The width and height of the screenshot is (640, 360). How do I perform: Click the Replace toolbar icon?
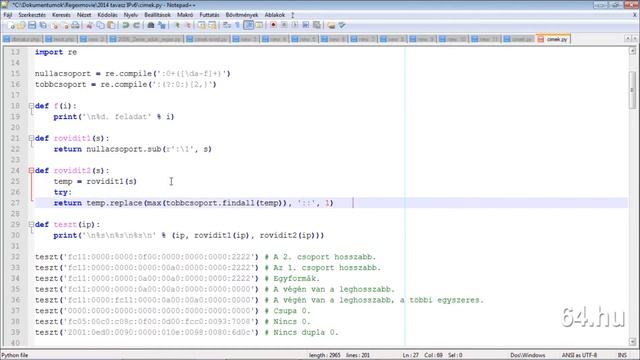[162, 25]
